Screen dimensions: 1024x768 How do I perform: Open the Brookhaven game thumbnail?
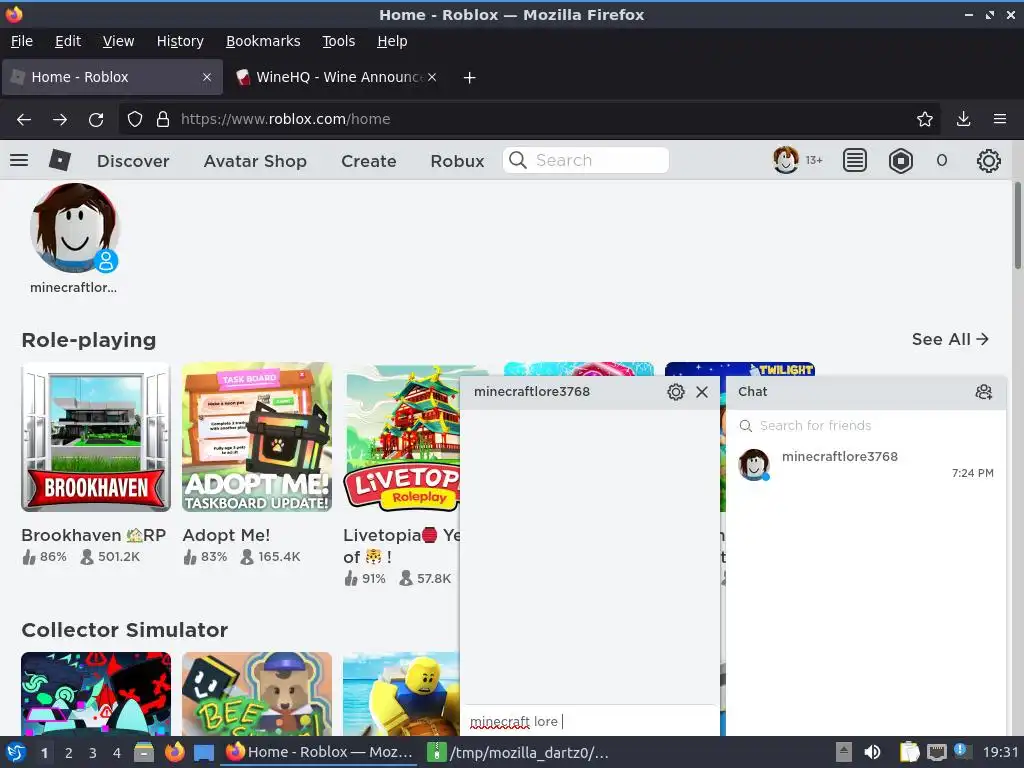[x=96, y=437]
